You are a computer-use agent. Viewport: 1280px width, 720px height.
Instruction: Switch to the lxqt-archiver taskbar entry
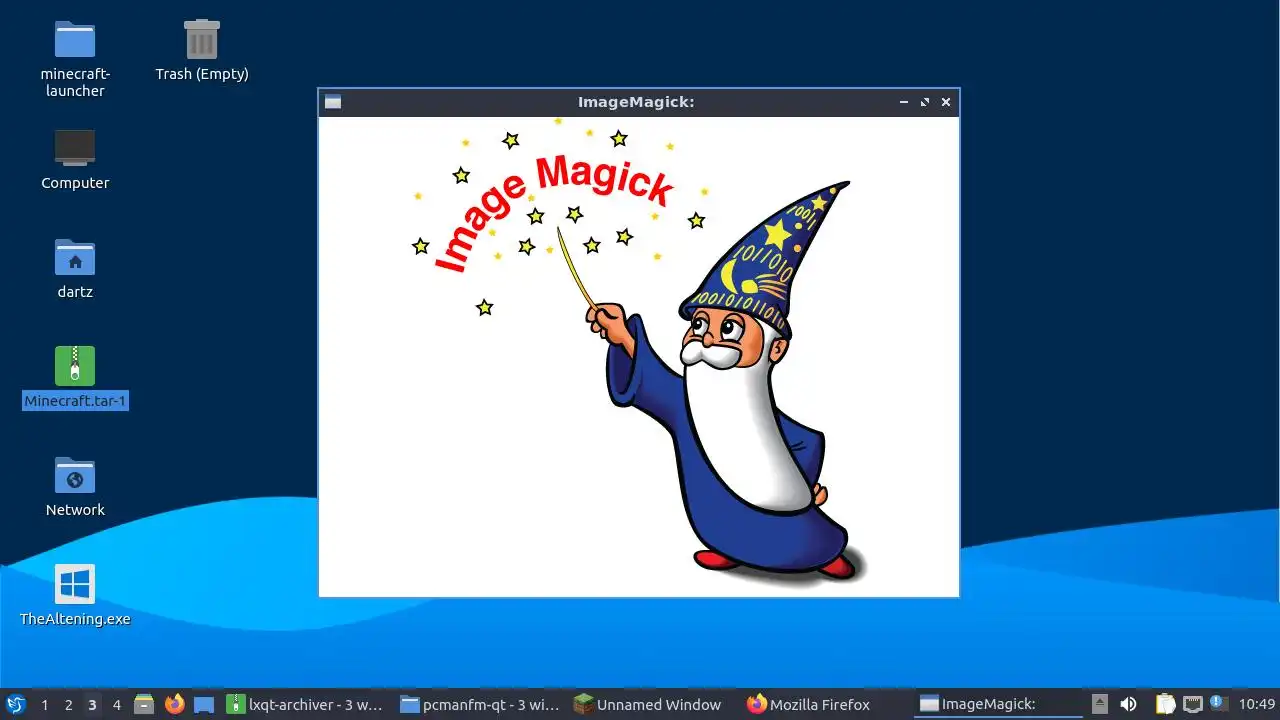coord(305,705)
